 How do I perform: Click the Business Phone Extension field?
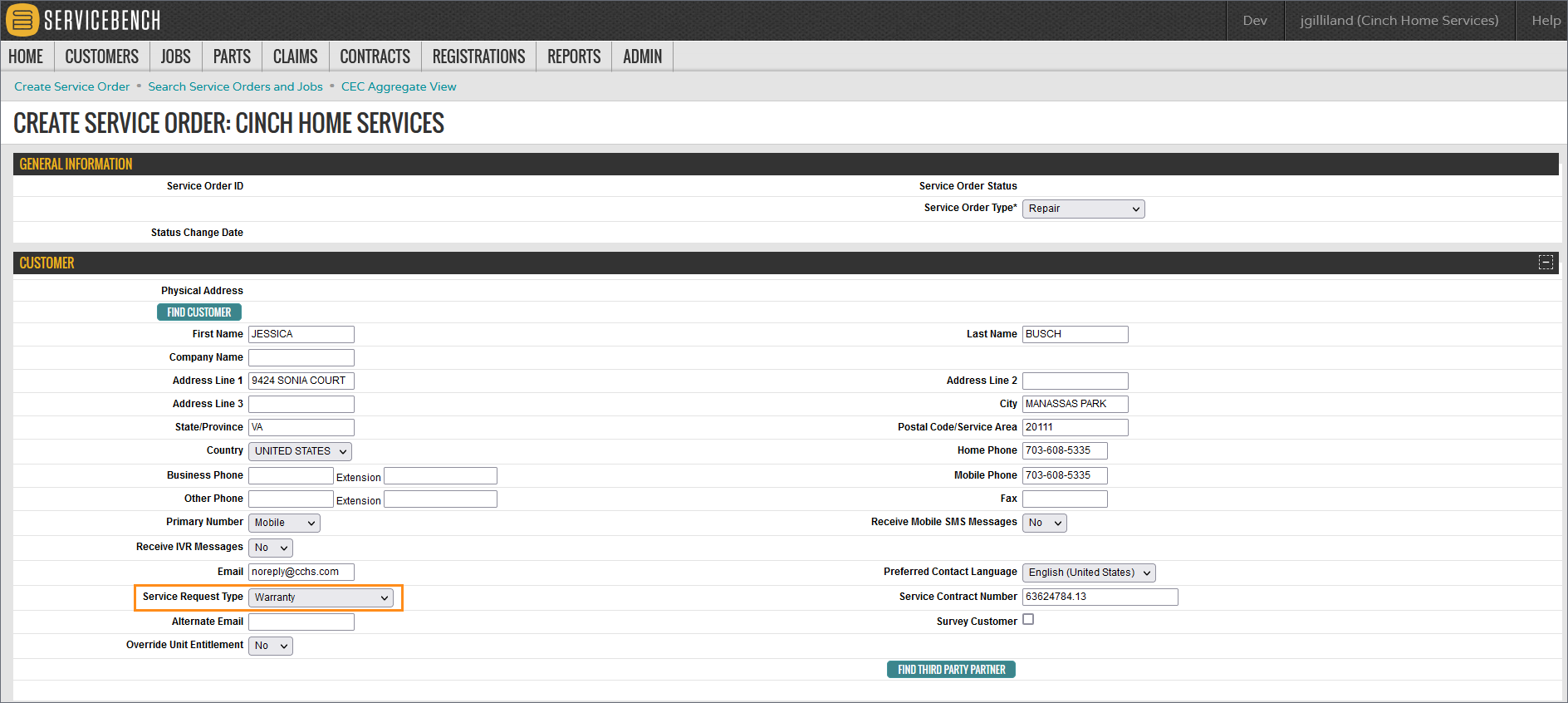440,475
